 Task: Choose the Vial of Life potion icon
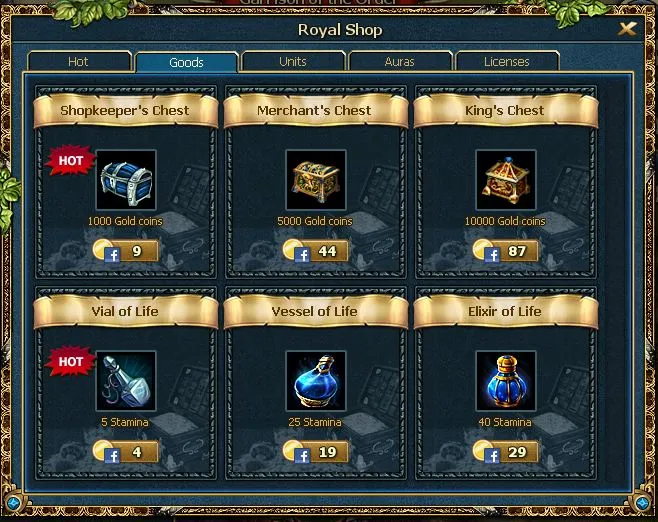pos(126,381)
